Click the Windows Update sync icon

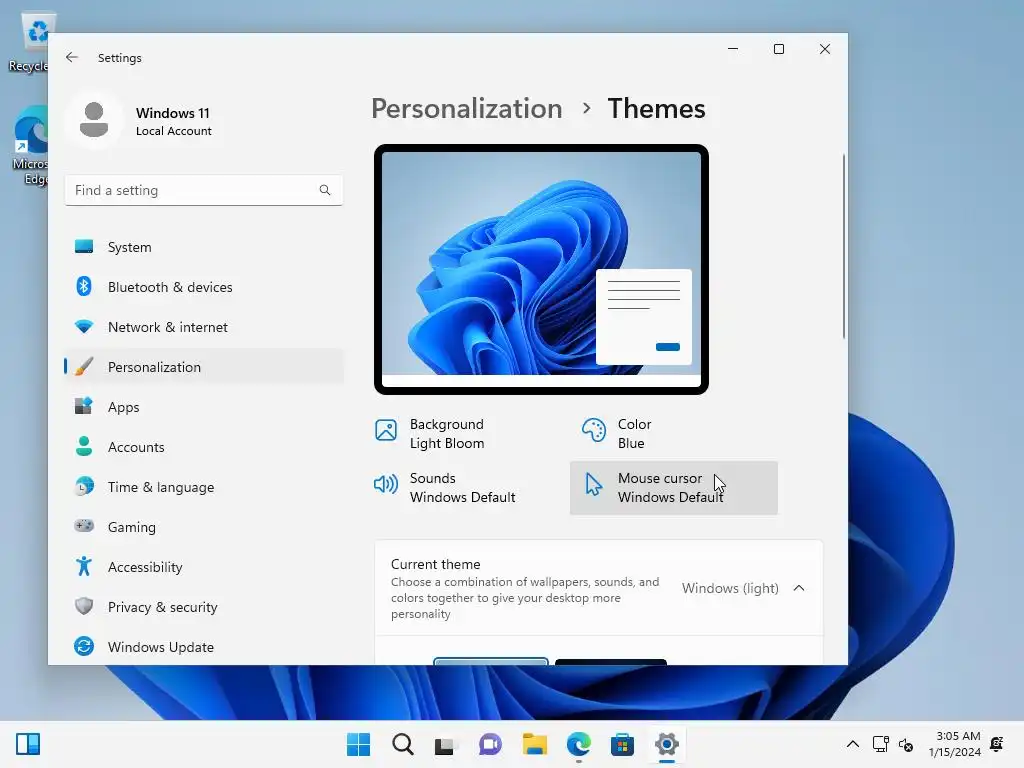click(x=84, y=646)
